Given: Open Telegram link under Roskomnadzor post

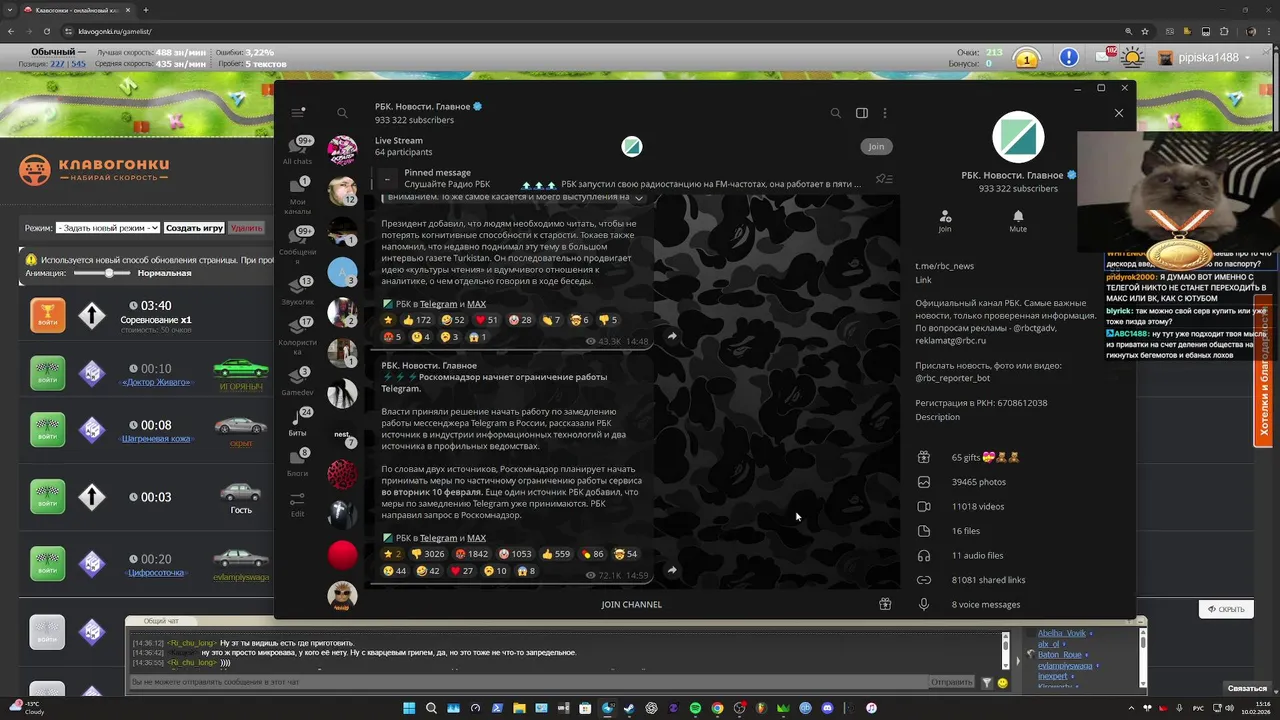Looking at the screenshot, I should 438,538.
